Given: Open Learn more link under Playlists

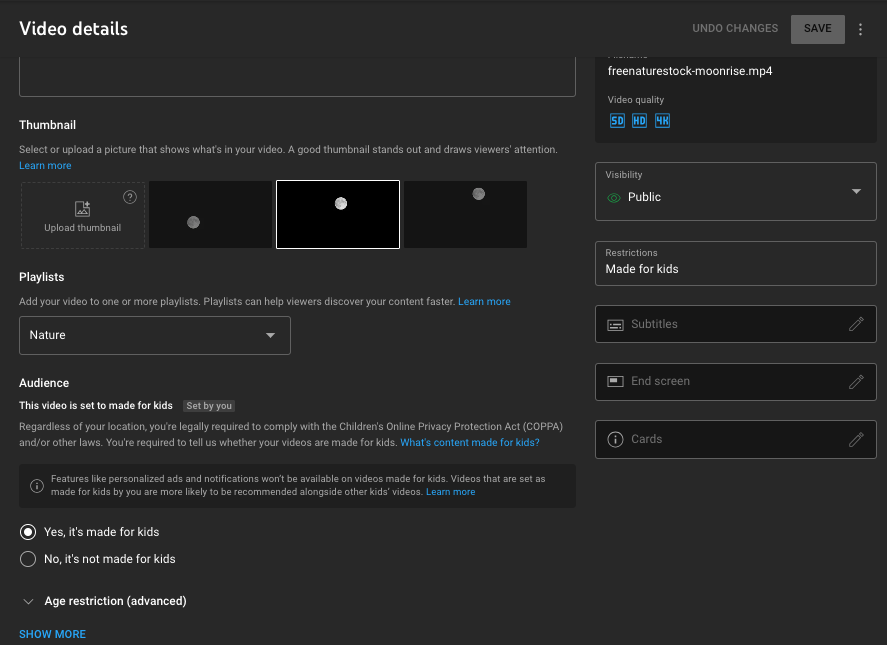Looking at the screenshot, I should pos(484,302).
